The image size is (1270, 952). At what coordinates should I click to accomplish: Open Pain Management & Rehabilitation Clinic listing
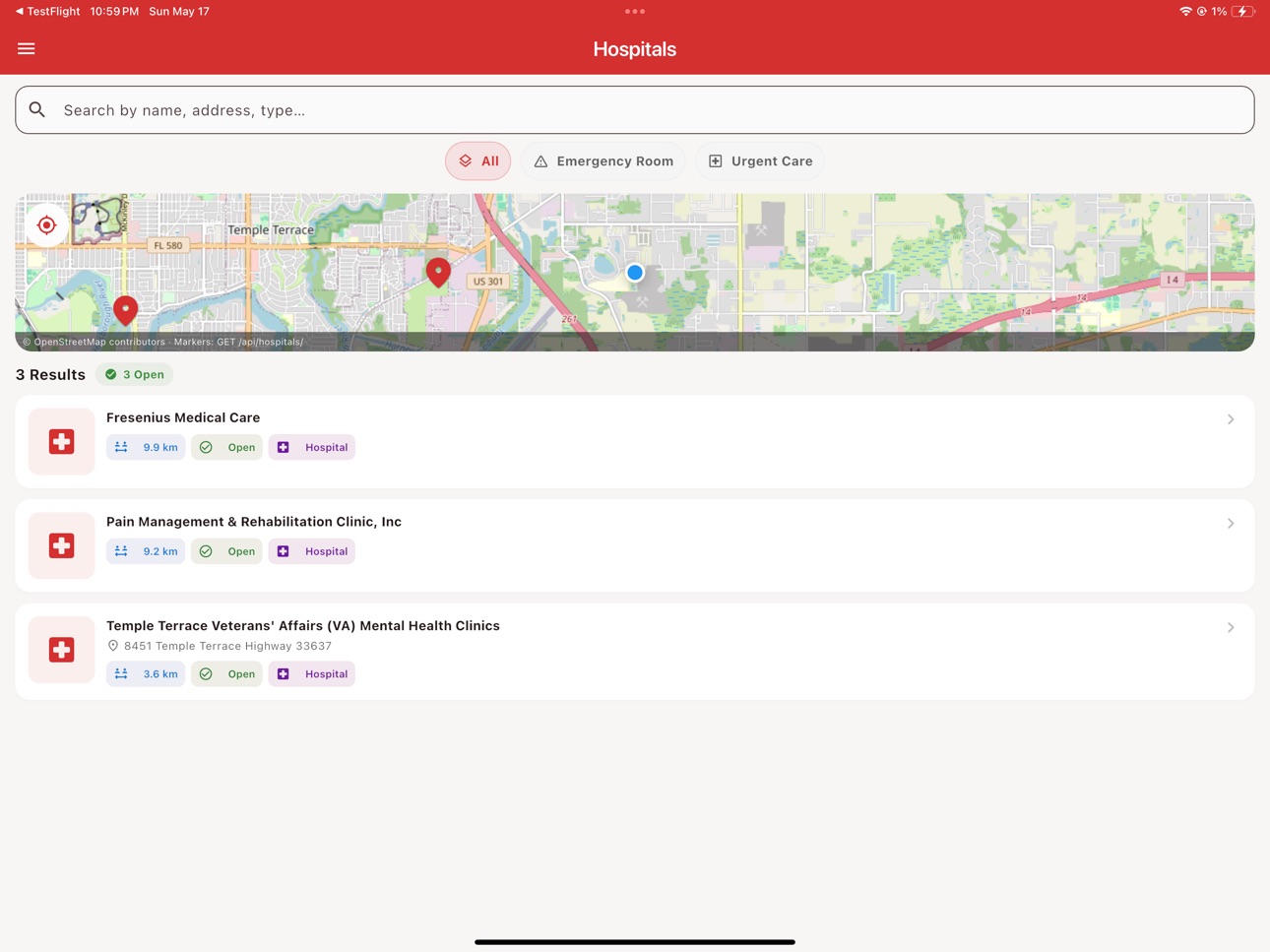coord(635,545)
